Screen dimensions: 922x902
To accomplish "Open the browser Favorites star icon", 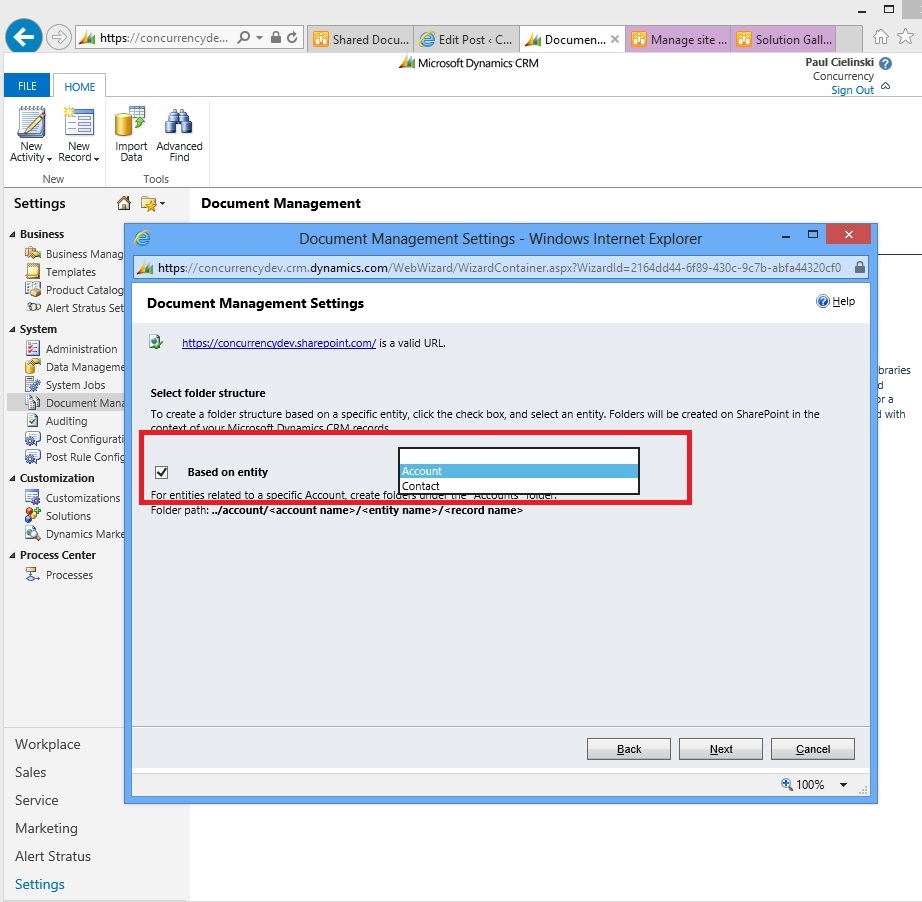I will (x=906, y=37).
